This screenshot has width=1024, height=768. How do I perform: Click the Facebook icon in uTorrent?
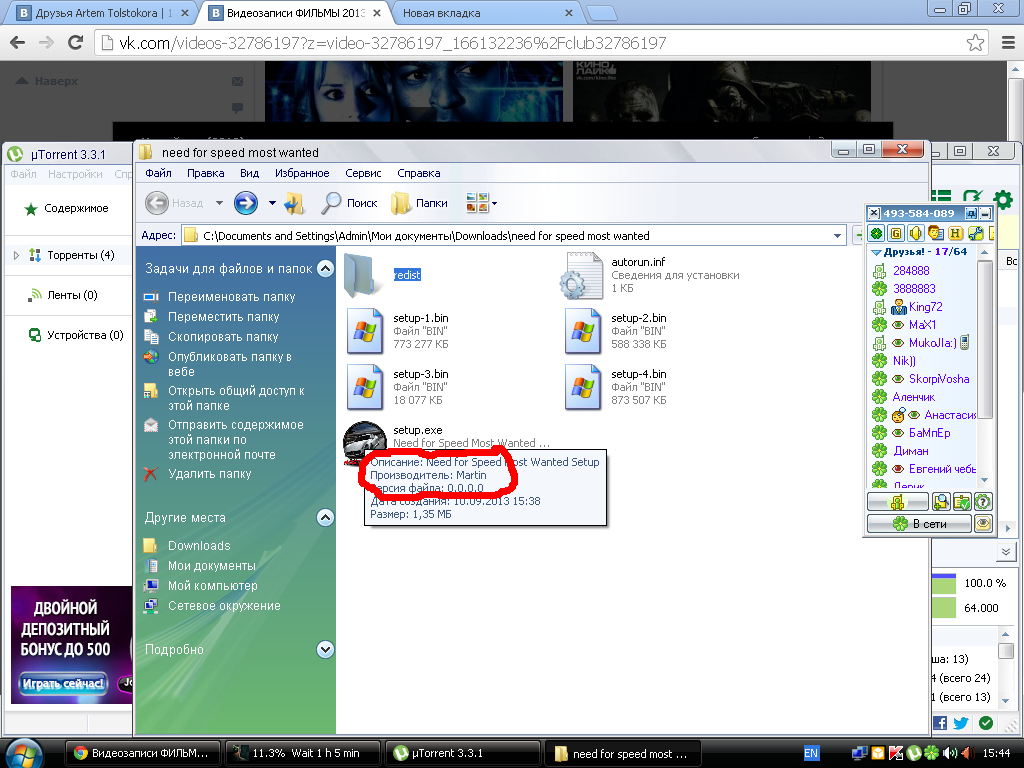coord(940,722)
